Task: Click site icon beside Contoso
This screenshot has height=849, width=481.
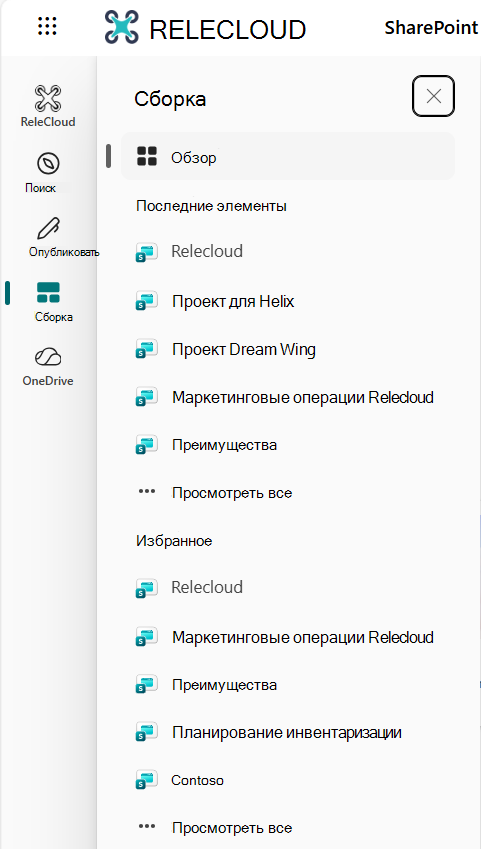Action: tap(146, 780)
